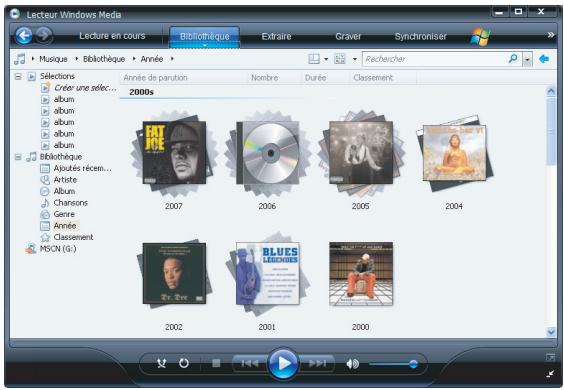Click the view options icon
Image resolution: width=564 pixels, height=390 pixels.
340,59
